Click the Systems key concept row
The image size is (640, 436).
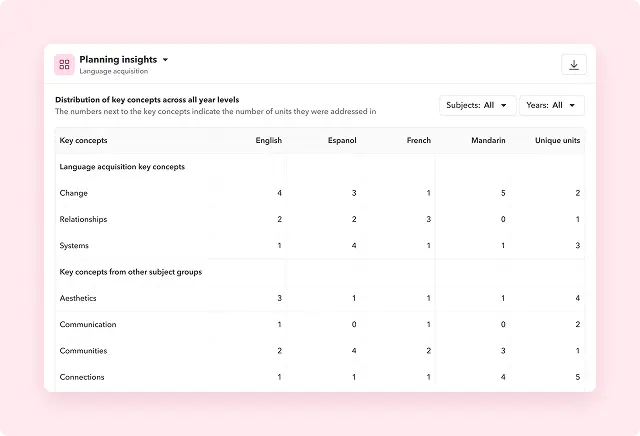[x=74, y=246]
